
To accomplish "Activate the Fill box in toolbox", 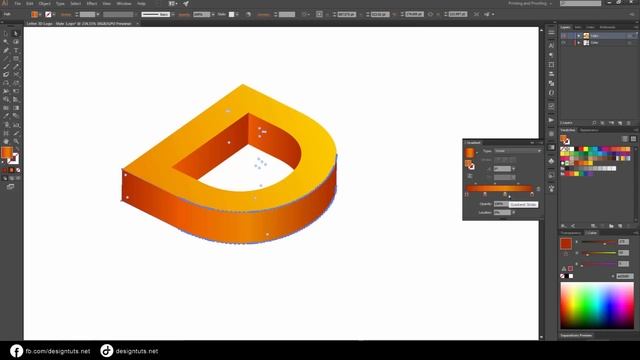I will (7, 153).
